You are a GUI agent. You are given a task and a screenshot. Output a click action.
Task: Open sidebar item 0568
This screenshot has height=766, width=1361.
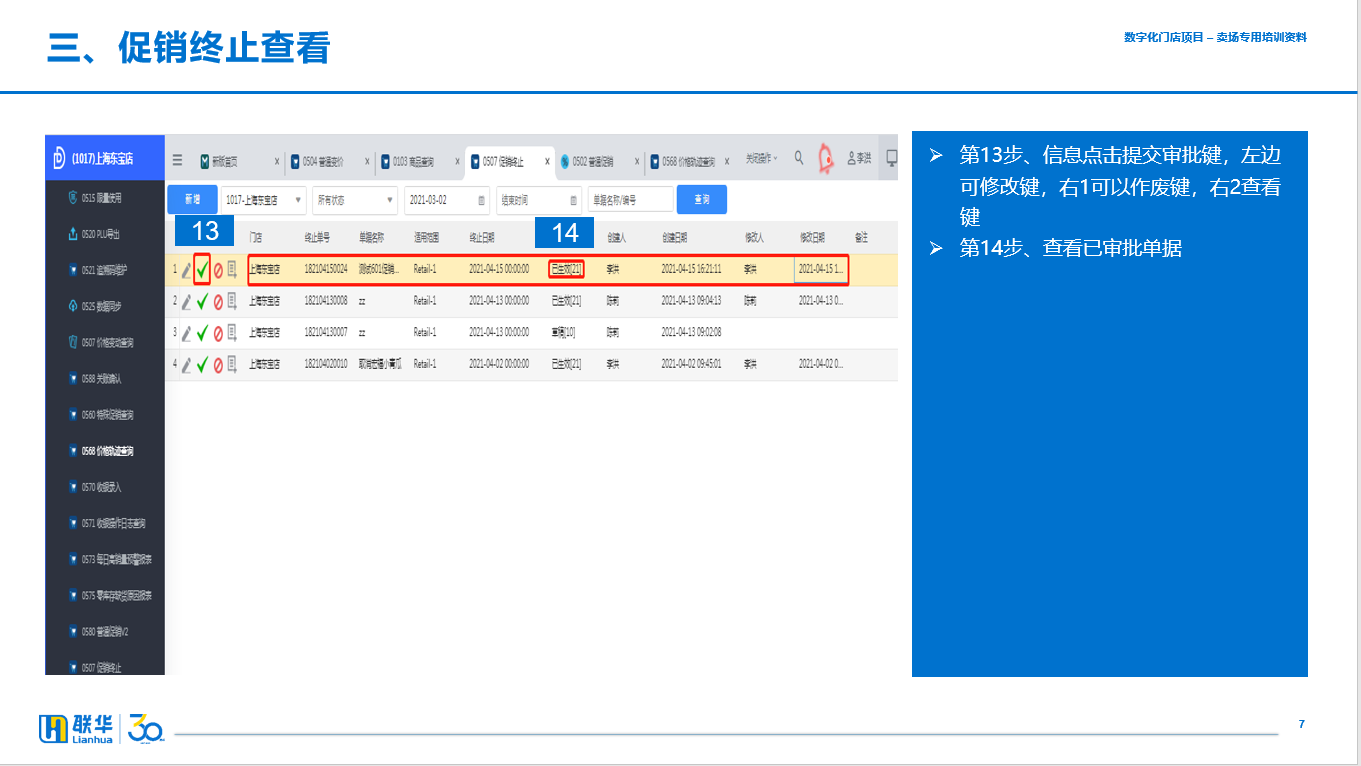pos(105,451)
